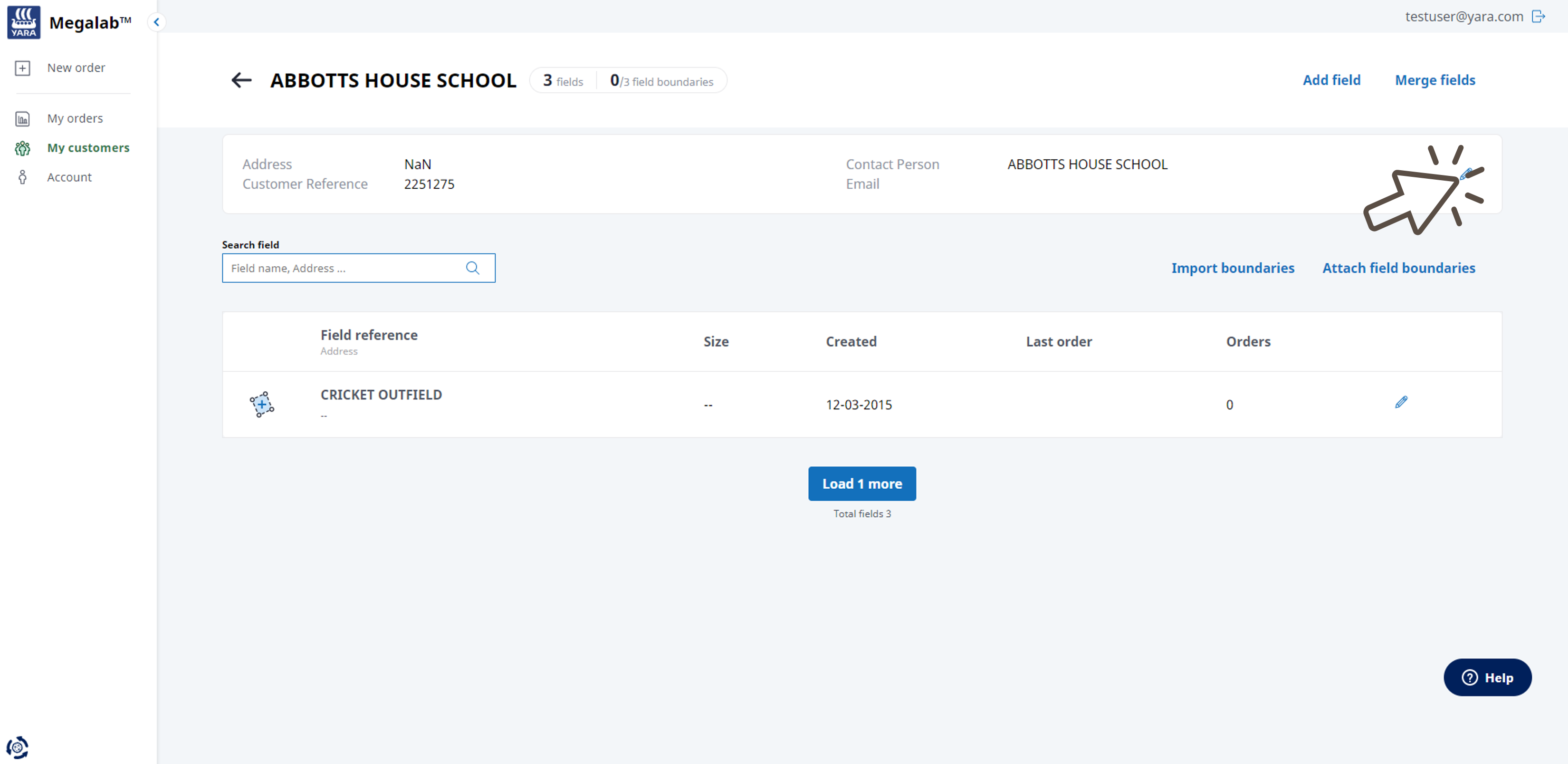Edit the CRICKET OUTFIELD row
Screen dimensions: 1568x764
(x=1401, y=402)
